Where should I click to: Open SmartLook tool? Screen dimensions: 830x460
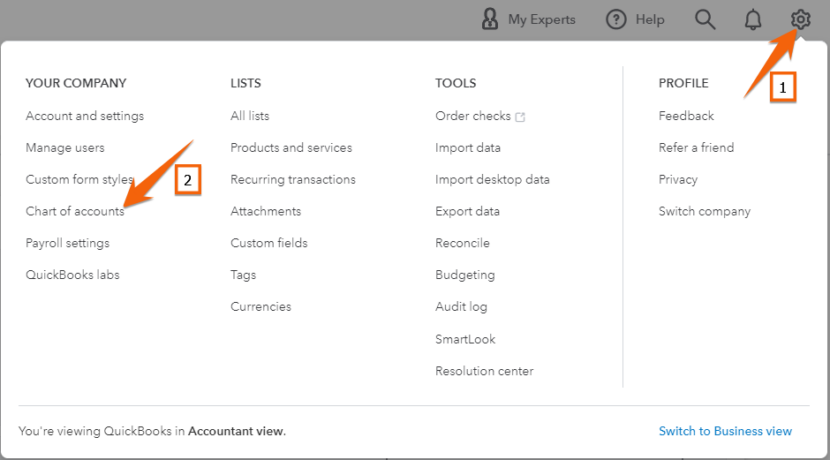465,339
